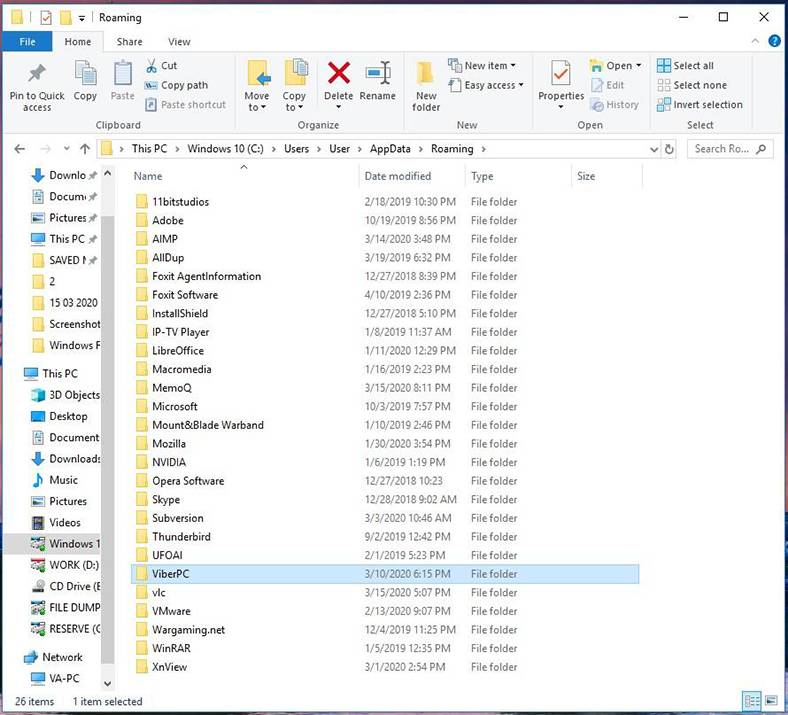Go to Windows 10 (C:) breadcrumb
The image size is (788, 715).
[x=225, y=149]
